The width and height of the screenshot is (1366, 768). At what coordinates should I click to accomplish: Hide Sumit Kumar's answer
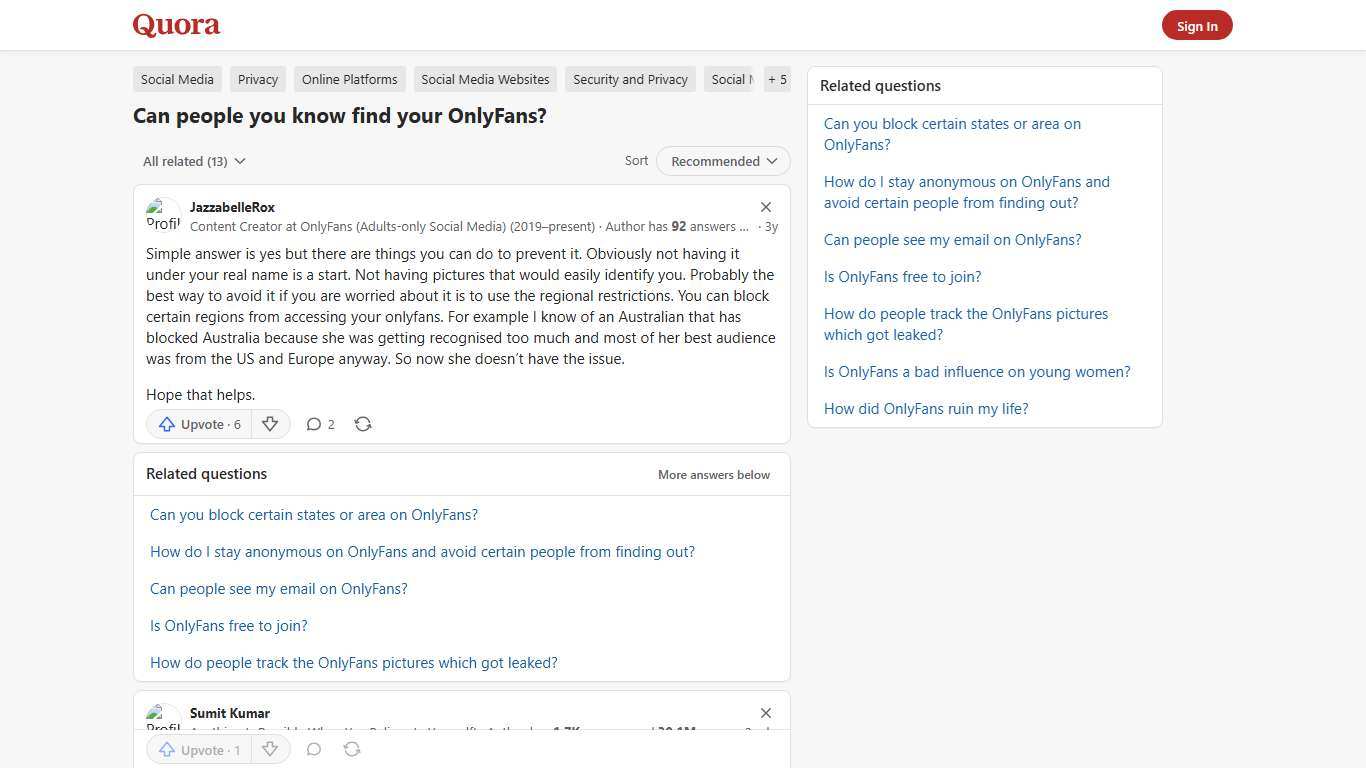766,713
